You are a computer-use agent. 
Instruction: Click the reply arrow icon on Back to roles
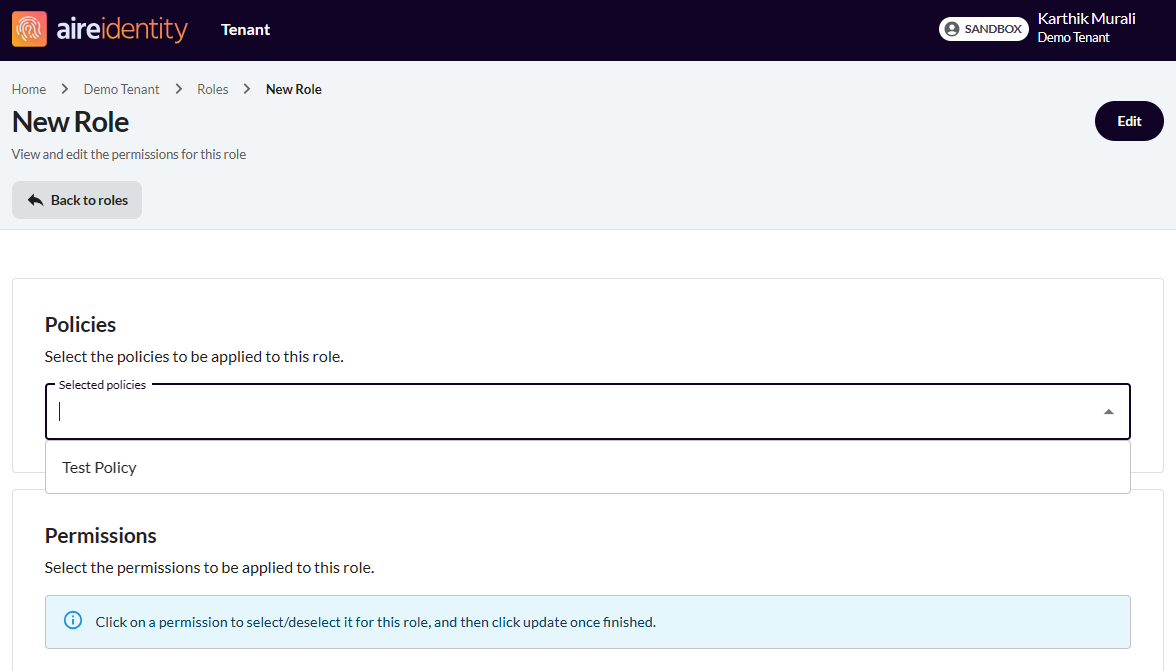[x=35, y=200]
